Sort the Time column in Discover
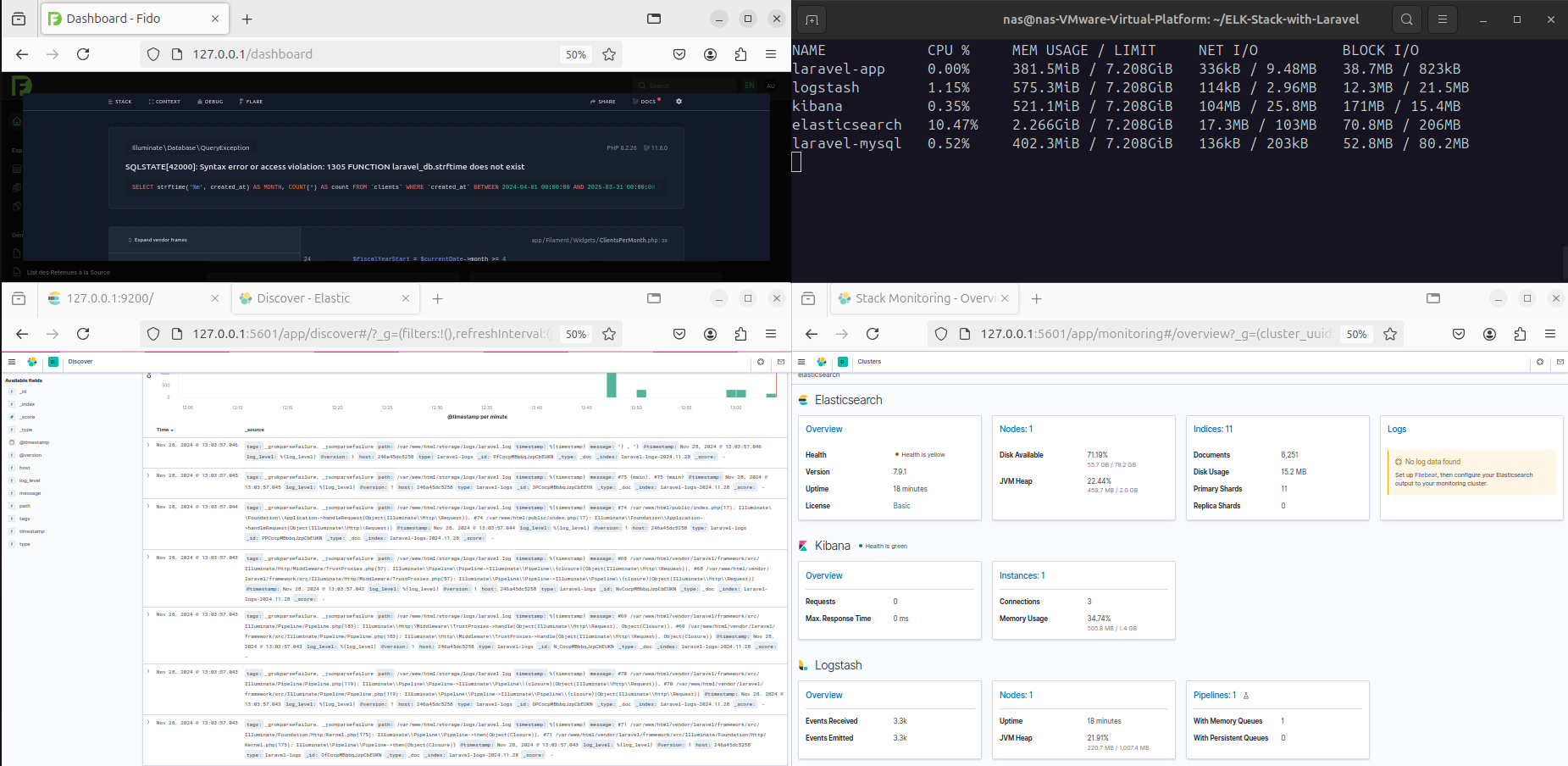The height and width of the screenshot is (766, 1568). (164, 430)
